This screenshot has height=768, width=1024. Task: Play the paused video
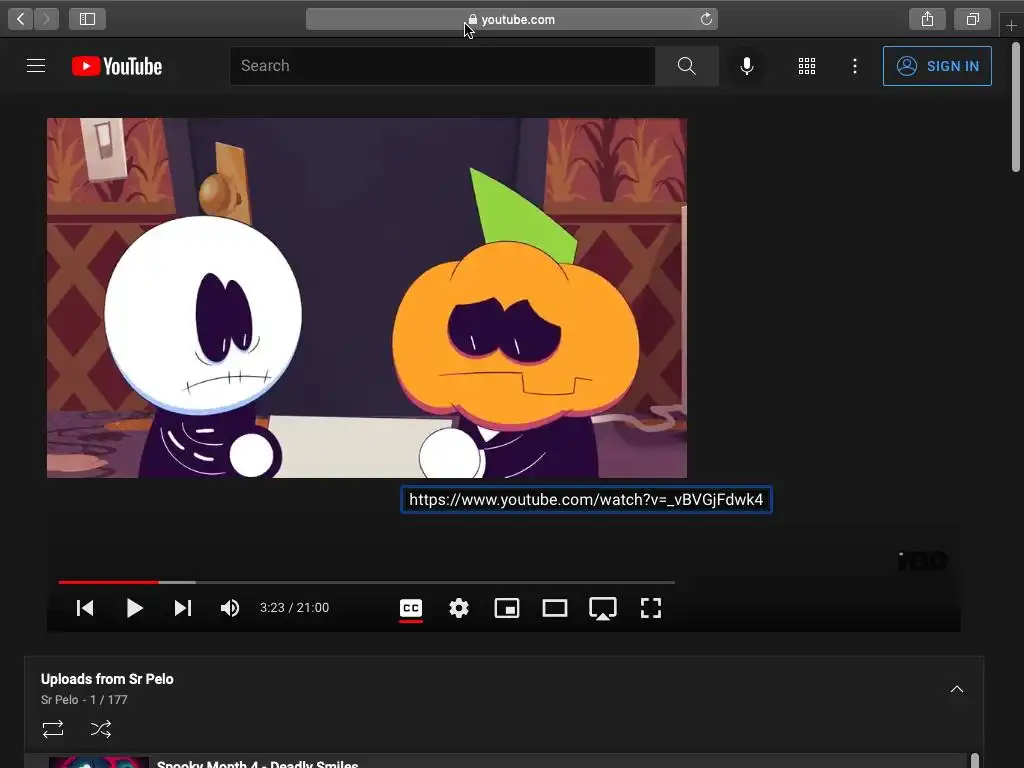tap(135, 608)
